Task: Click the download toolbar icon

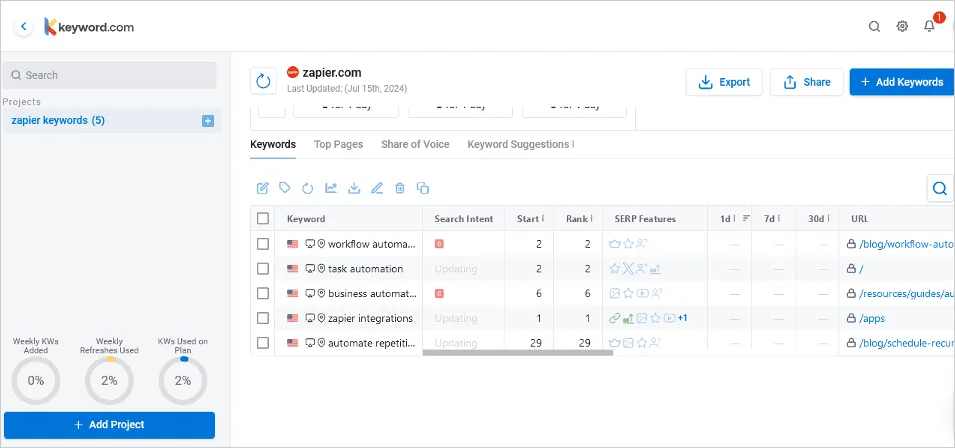Action: click(354, 188)
